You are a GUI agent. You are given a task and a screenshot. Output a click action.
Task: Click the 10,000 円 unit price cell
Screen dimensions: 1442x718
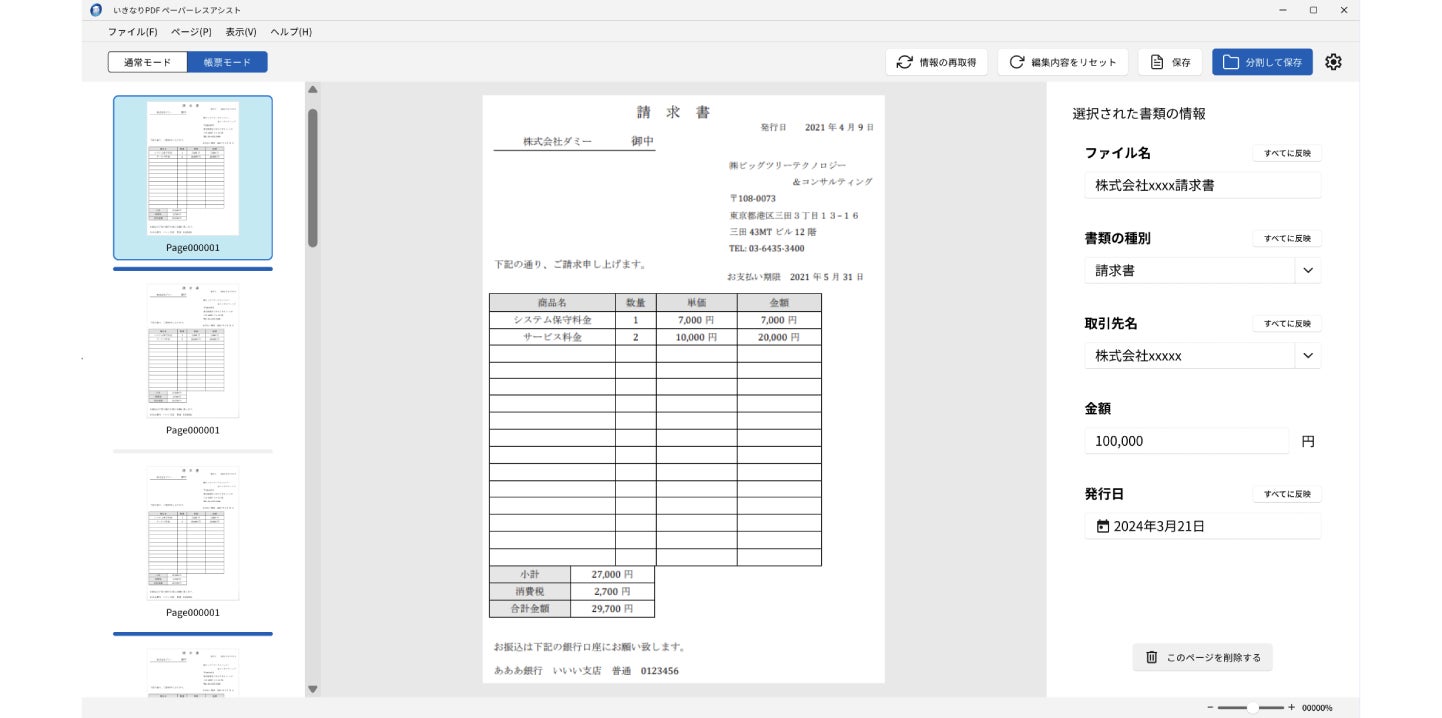click(697, 337)
